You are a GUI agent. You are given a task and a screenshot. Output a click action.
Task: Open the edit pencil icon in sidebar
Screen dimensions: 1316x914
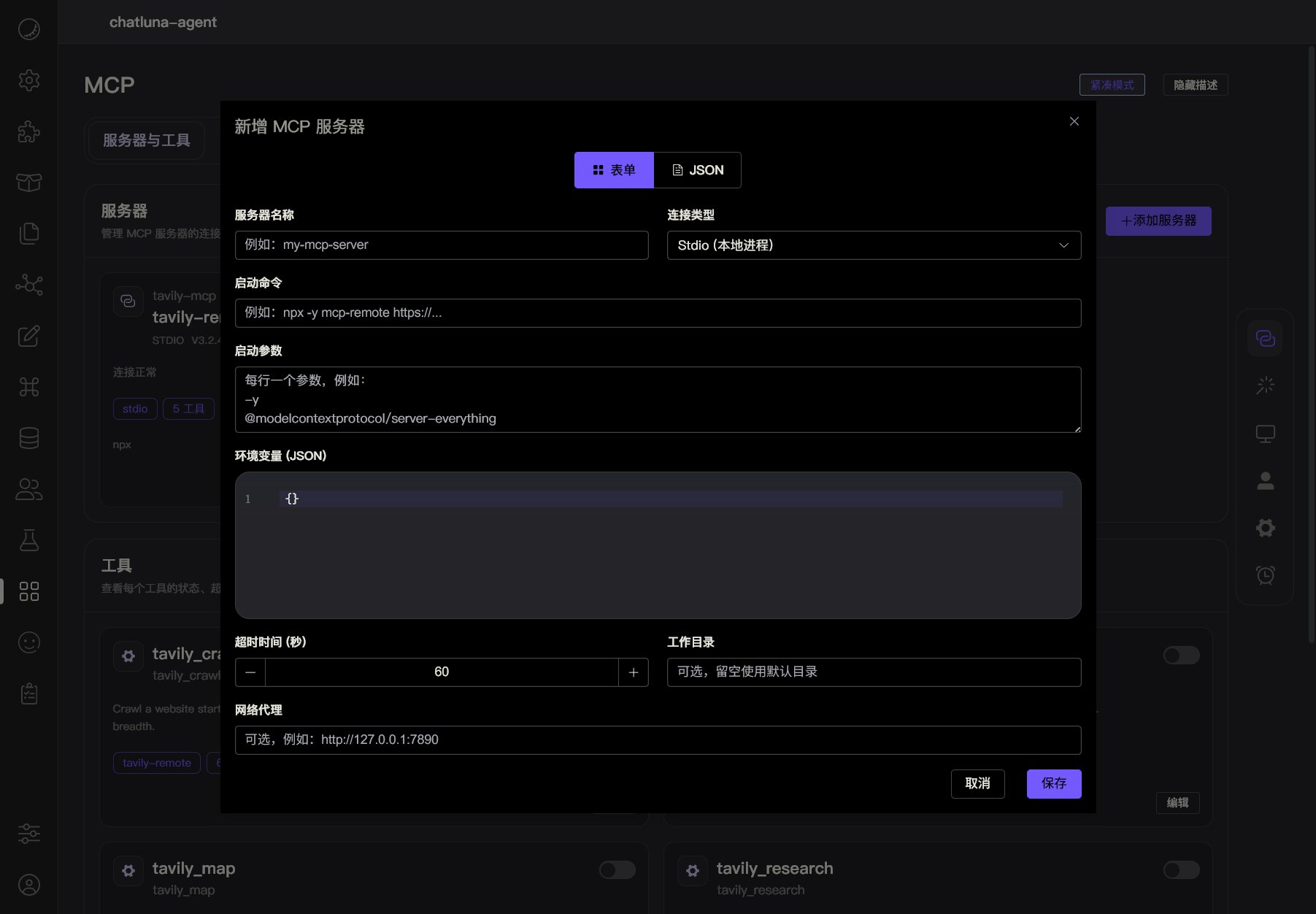[x=28, y=336]
